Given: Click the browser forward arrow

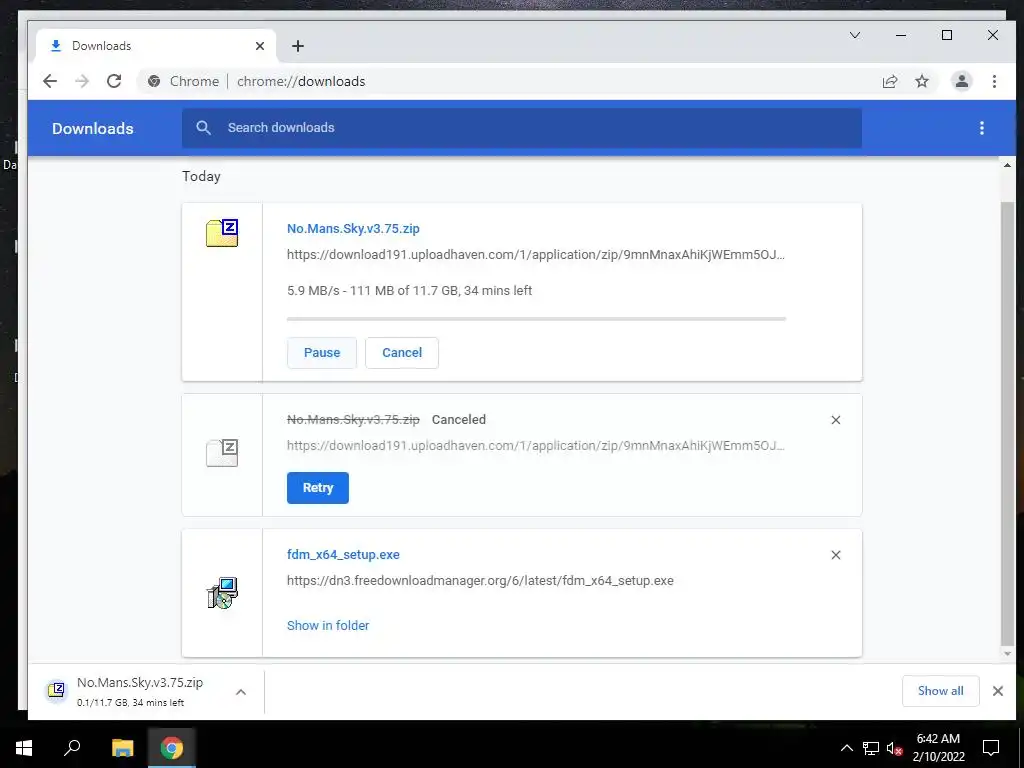Looking at the screenshot, I should [x=82, y=81].
